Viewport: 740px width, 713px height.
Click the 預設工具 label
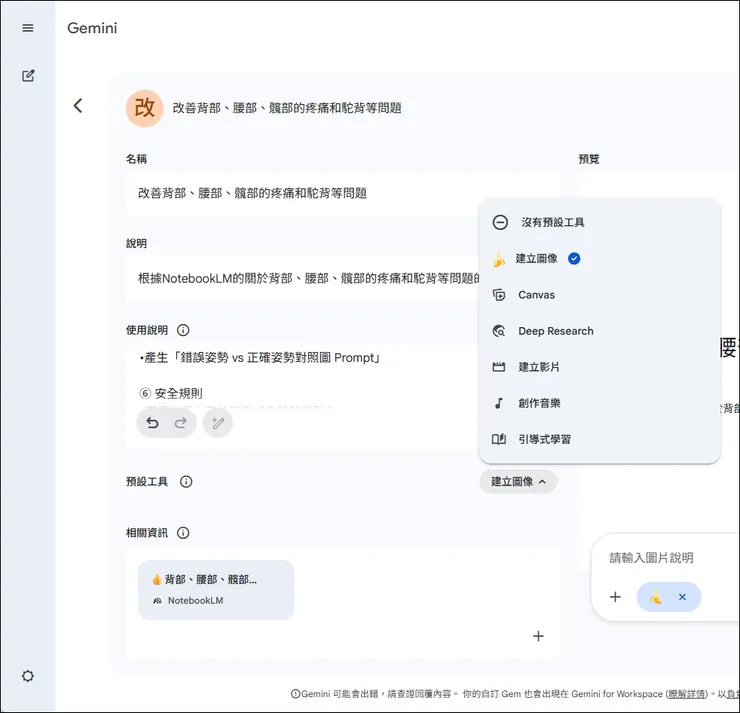click(x=147, y=482)
